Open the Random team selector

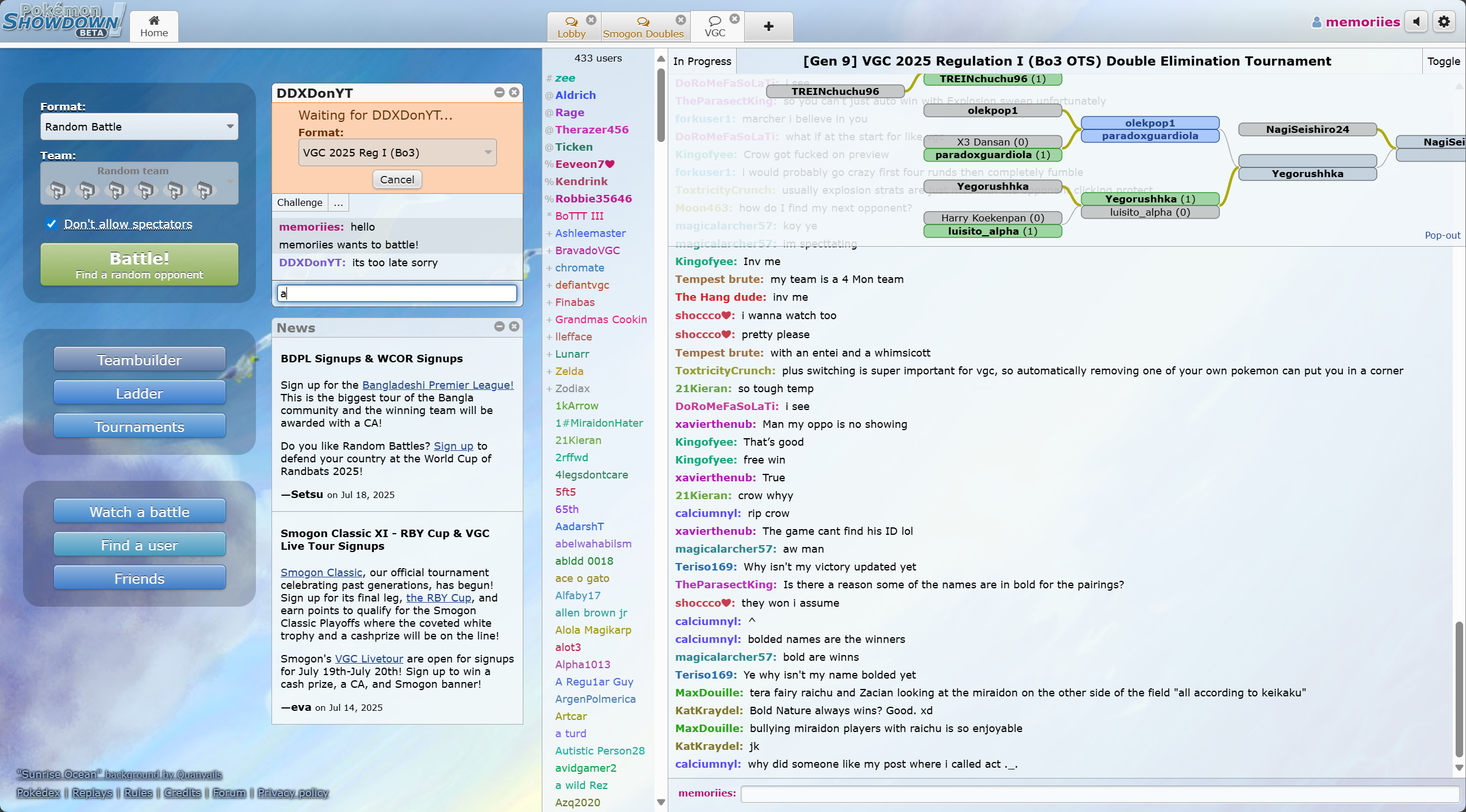[139, 183]
